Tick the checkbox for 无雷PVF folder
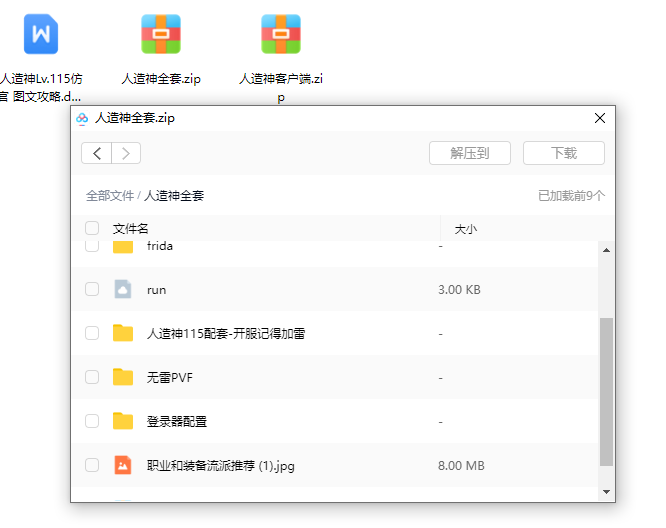 pos(92,377)
